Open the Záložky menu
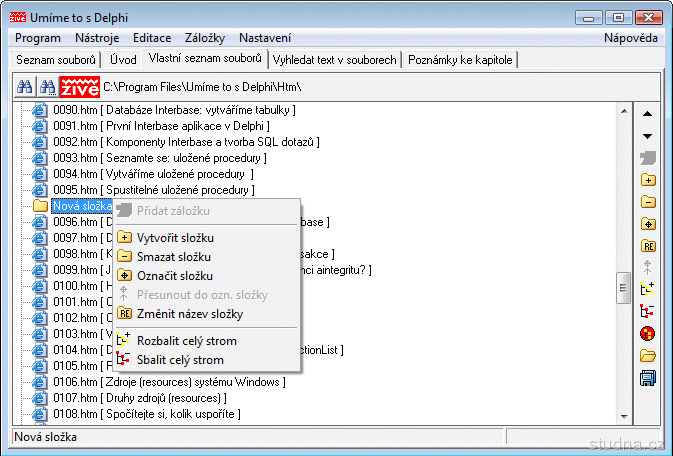Viewport: 673px width, 456px height. click(x=205, y=38)
